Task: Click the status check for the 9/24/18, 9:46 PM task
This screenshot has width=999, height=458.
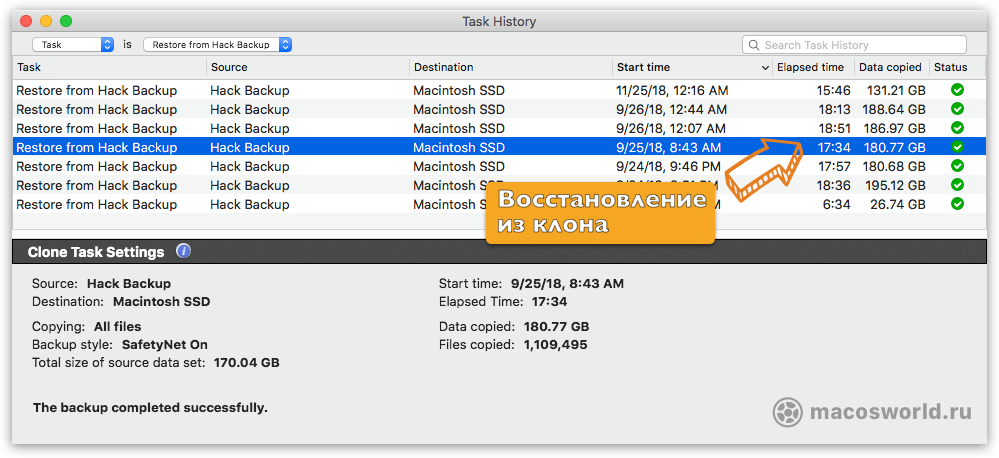Action: (957, 166)
